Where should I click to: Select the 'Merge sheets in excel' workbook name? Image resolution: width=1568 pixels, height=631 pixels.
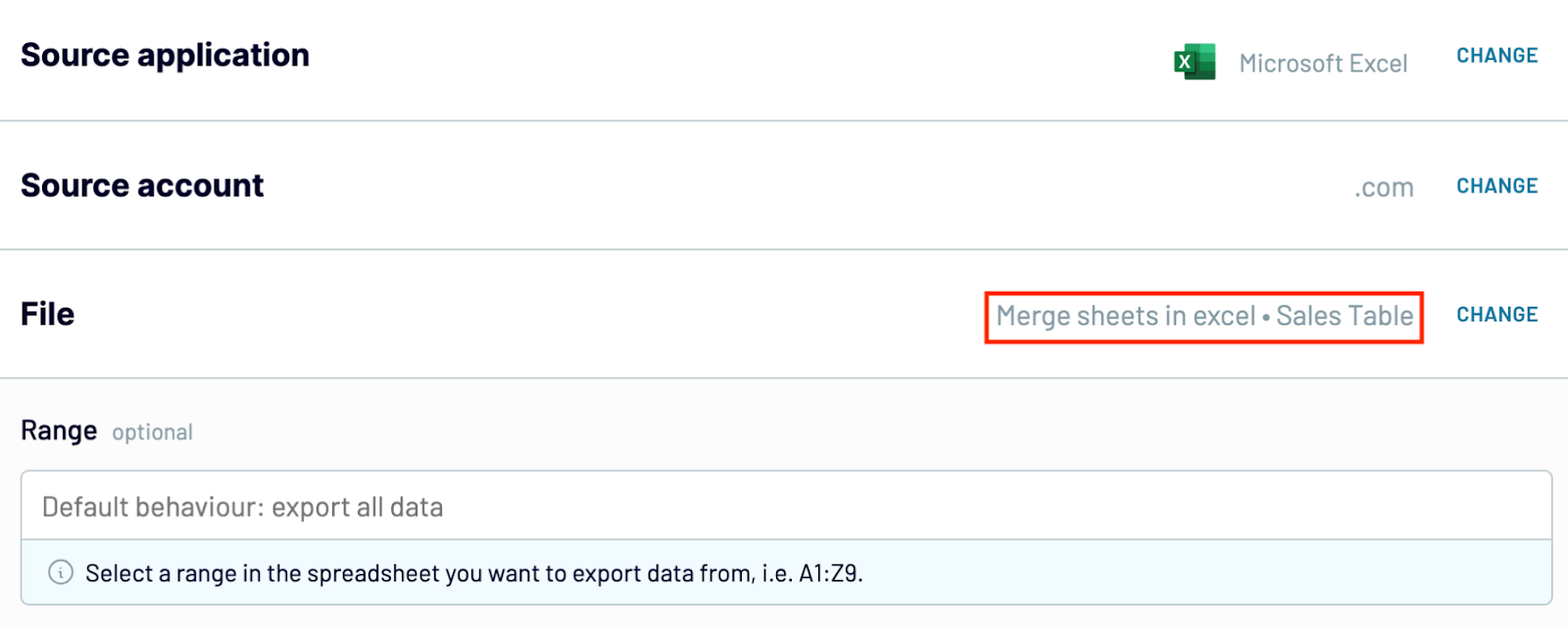click(x=1125, y=315)
